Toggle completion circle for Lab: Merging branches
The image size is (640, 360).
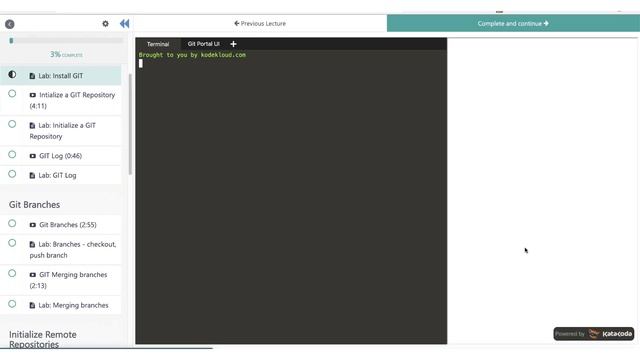[x=12, y=304]
